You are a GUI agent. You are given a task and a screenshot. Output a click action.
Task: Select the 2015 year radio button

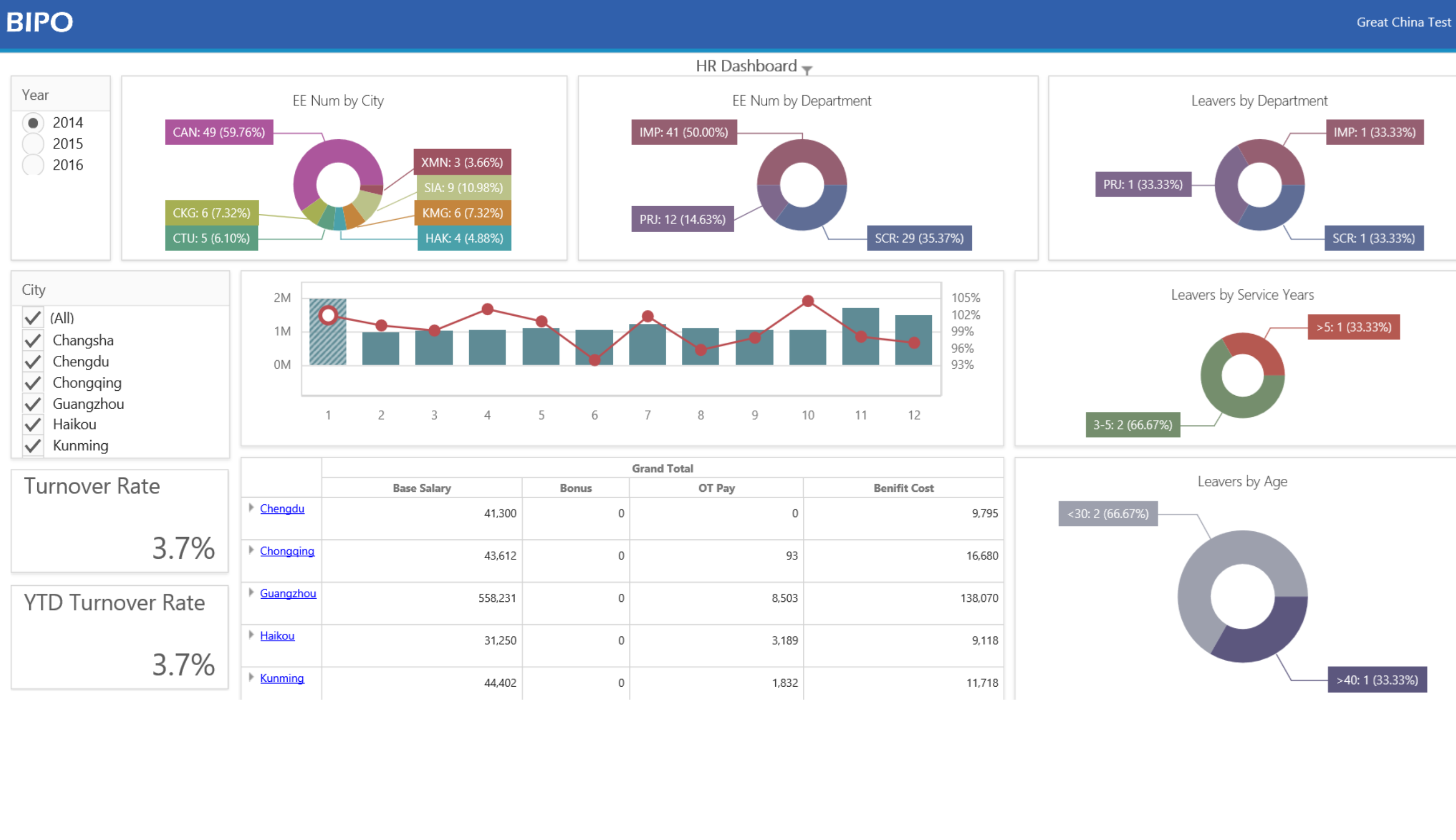tap(33, 144)
